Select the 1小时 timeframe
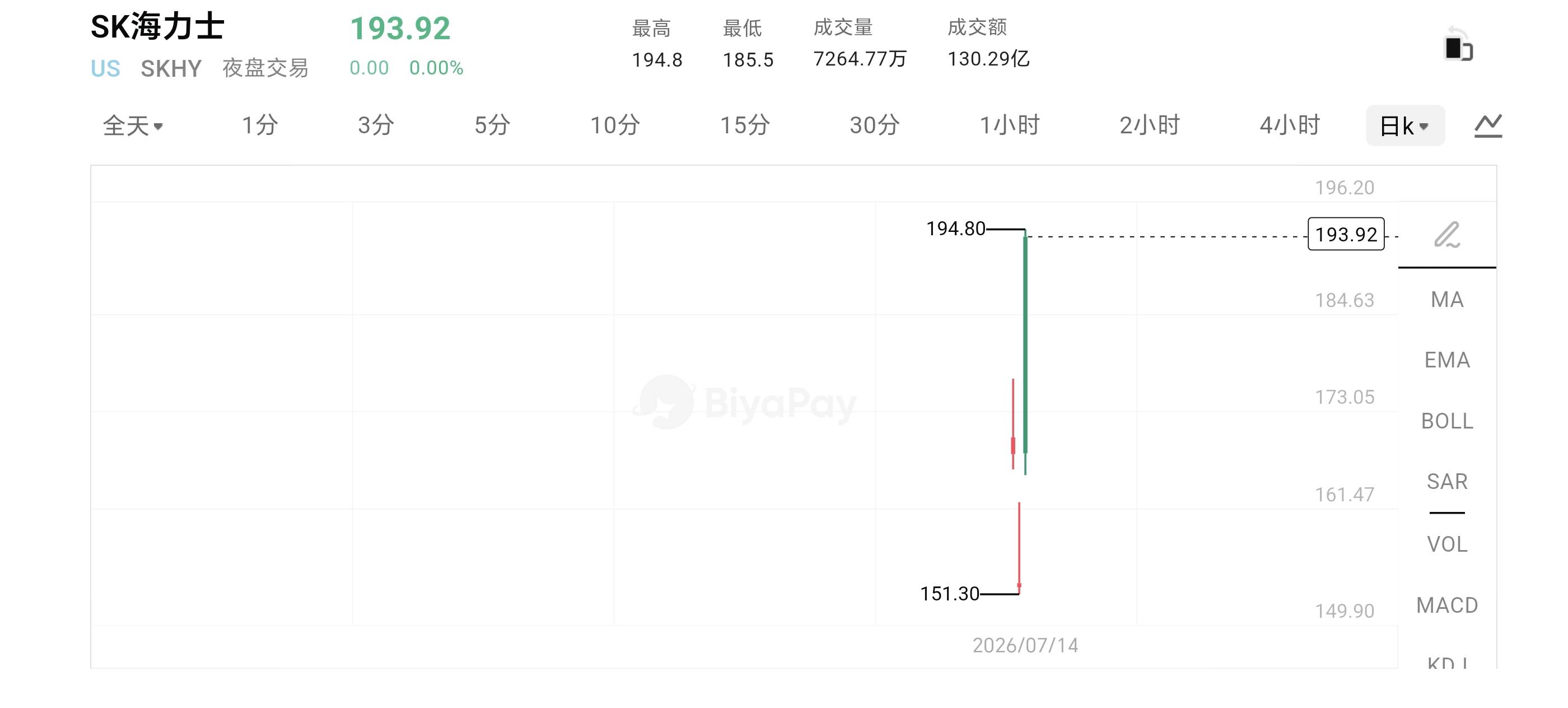The height and width of the screenshot is (708, 1568). click(x=1009, y=125)
